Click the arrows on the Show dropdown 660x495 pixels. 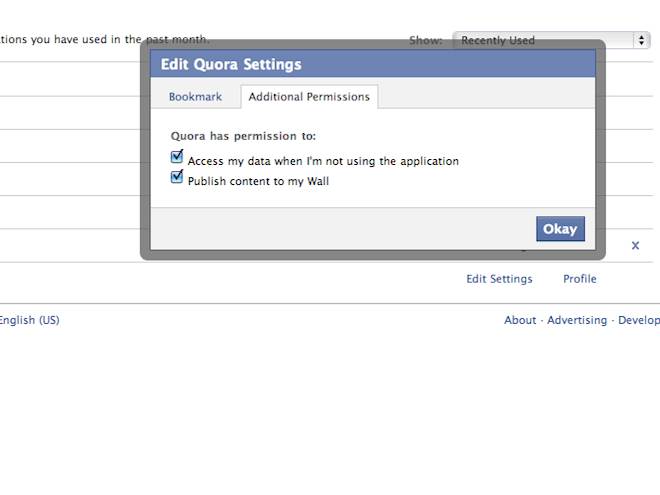point(640,40)
